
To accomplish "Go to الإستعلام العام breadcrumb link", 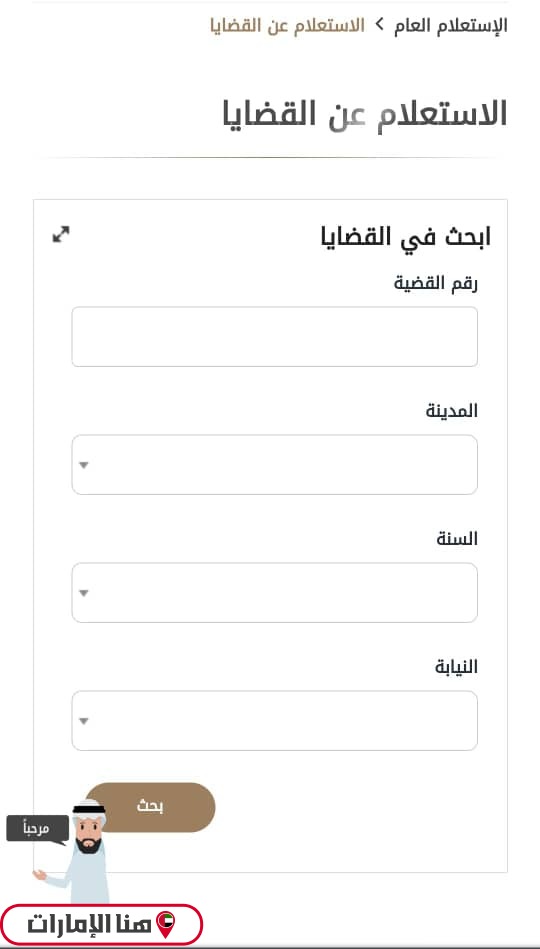I will pos(450,25).
